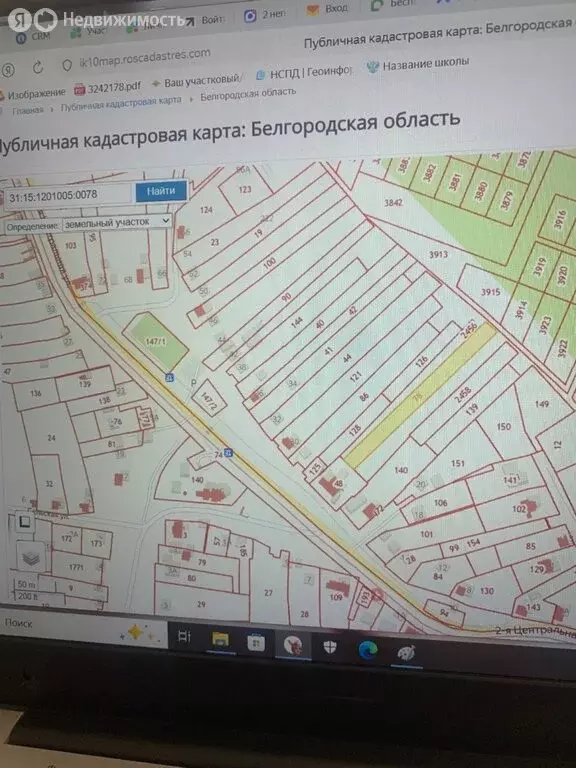Select the highlighted yellow parcel 78
Viewport: 576px width, 768px height.
tap(420, 395)
